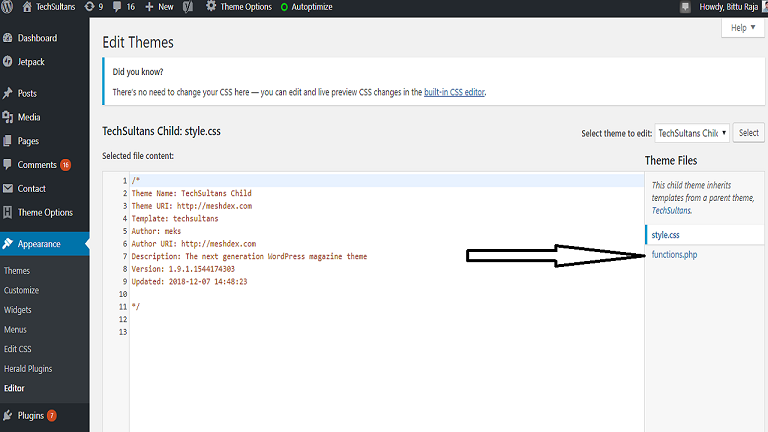The width and height of the screenshot is (768, 432).
Task: Click the Template: techsultans code line
Action: coord(175,219)
